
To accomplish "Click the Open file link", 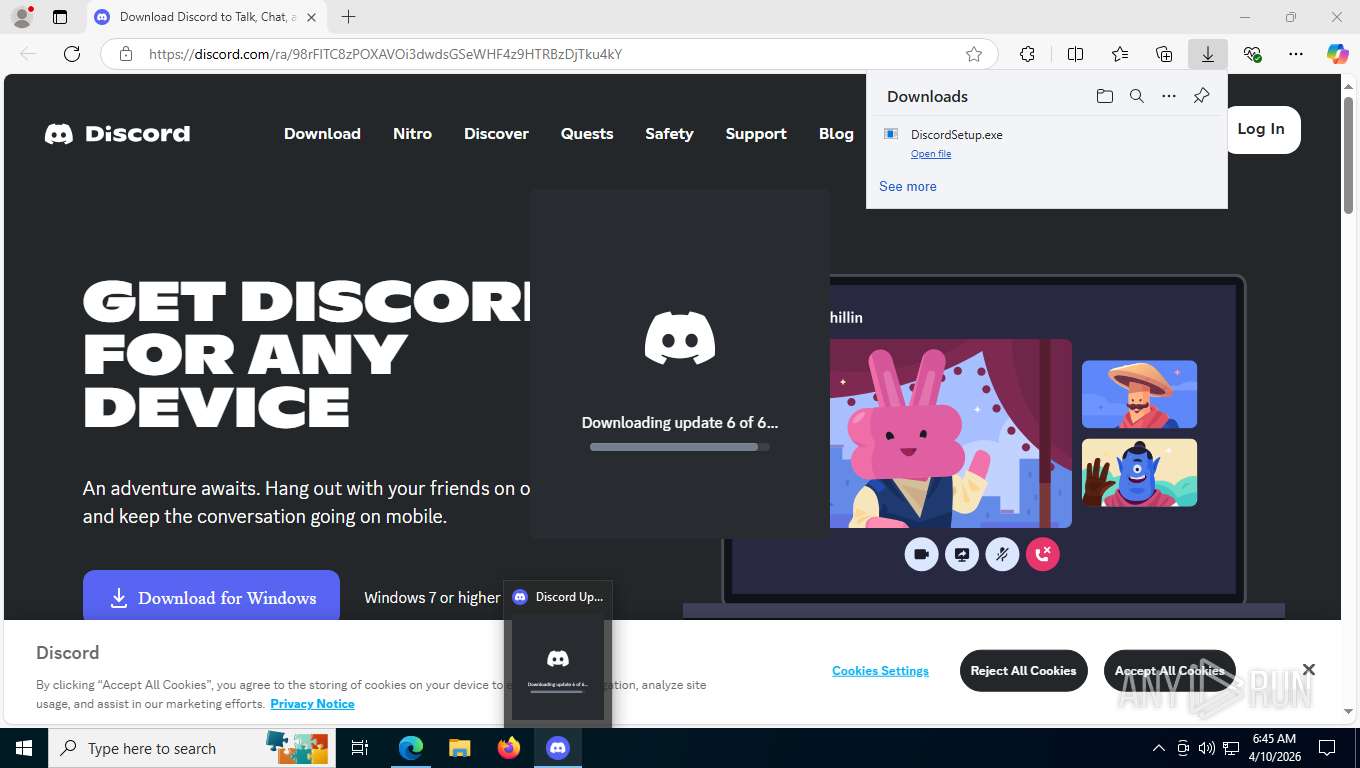I will pos(931,154).
